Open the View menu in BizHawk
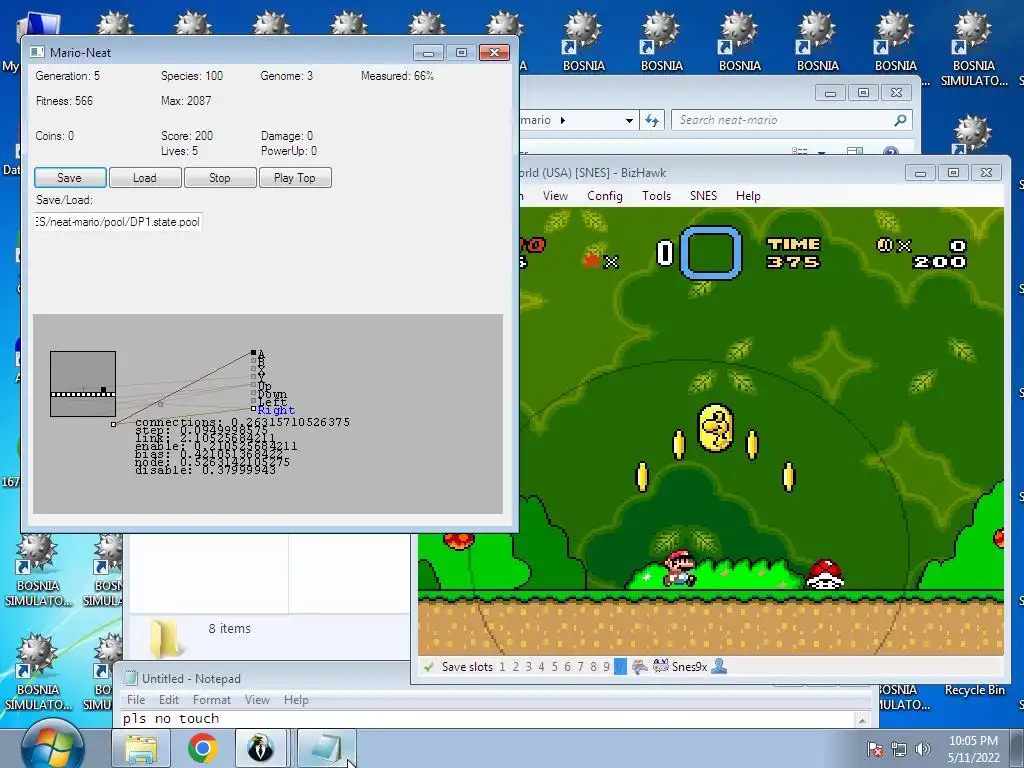Screen dimensions: 1024x768 (x=555, y=196)
